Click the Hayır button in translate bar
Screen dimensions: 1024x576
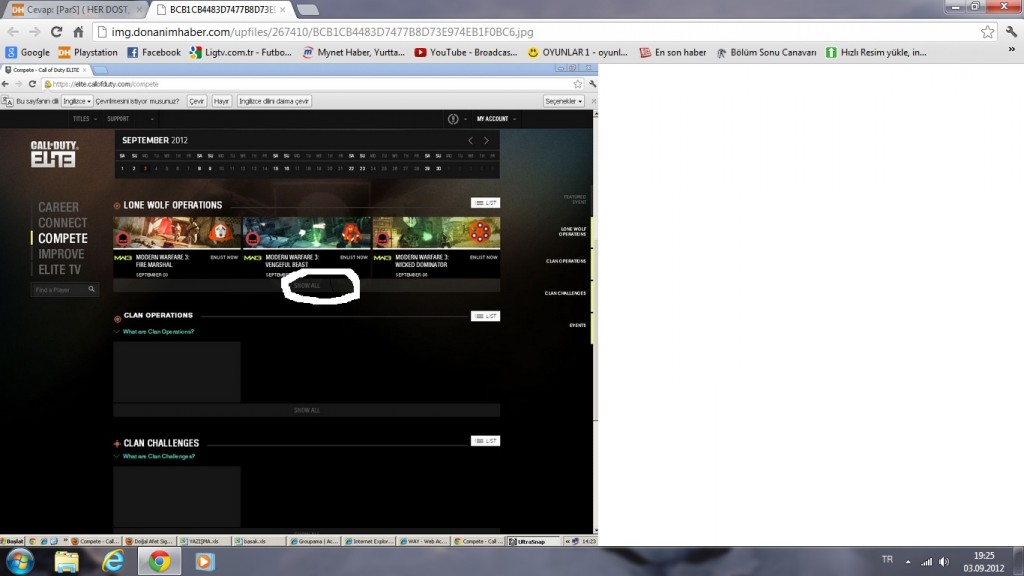pos(221,101)
